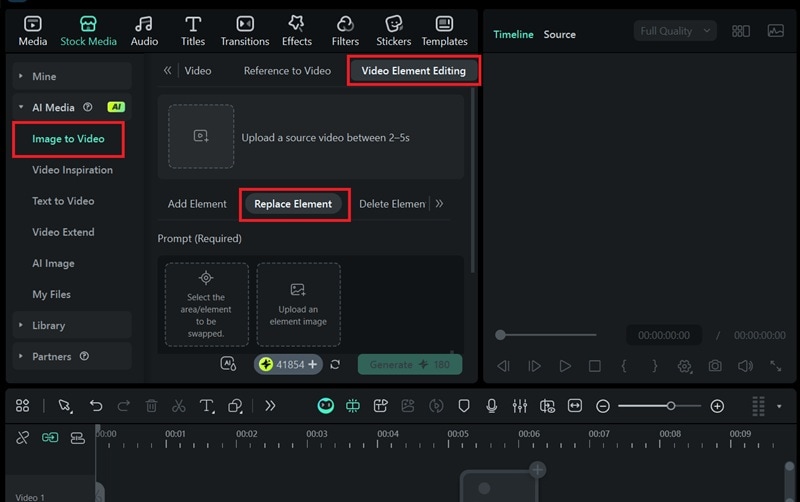Screen dimensions: 800x502
Task: Click the preview playhead scrubber
Action: [501, 335]
